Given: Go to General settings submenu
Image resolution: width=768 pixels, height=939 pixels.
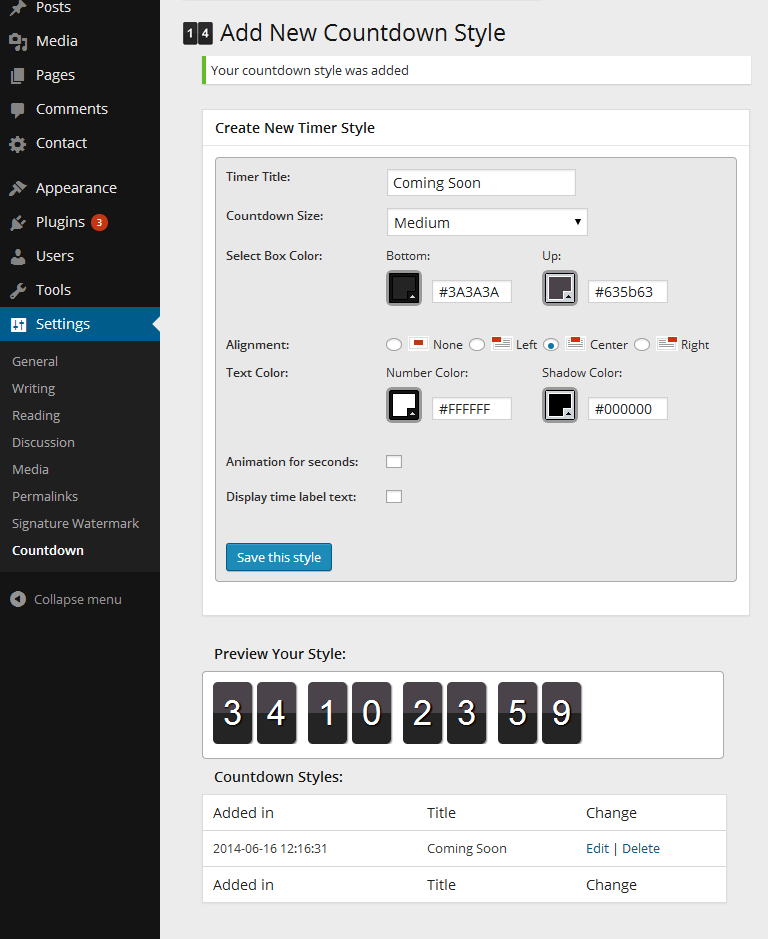Looking at the screenshot, I should pos(35,362).
